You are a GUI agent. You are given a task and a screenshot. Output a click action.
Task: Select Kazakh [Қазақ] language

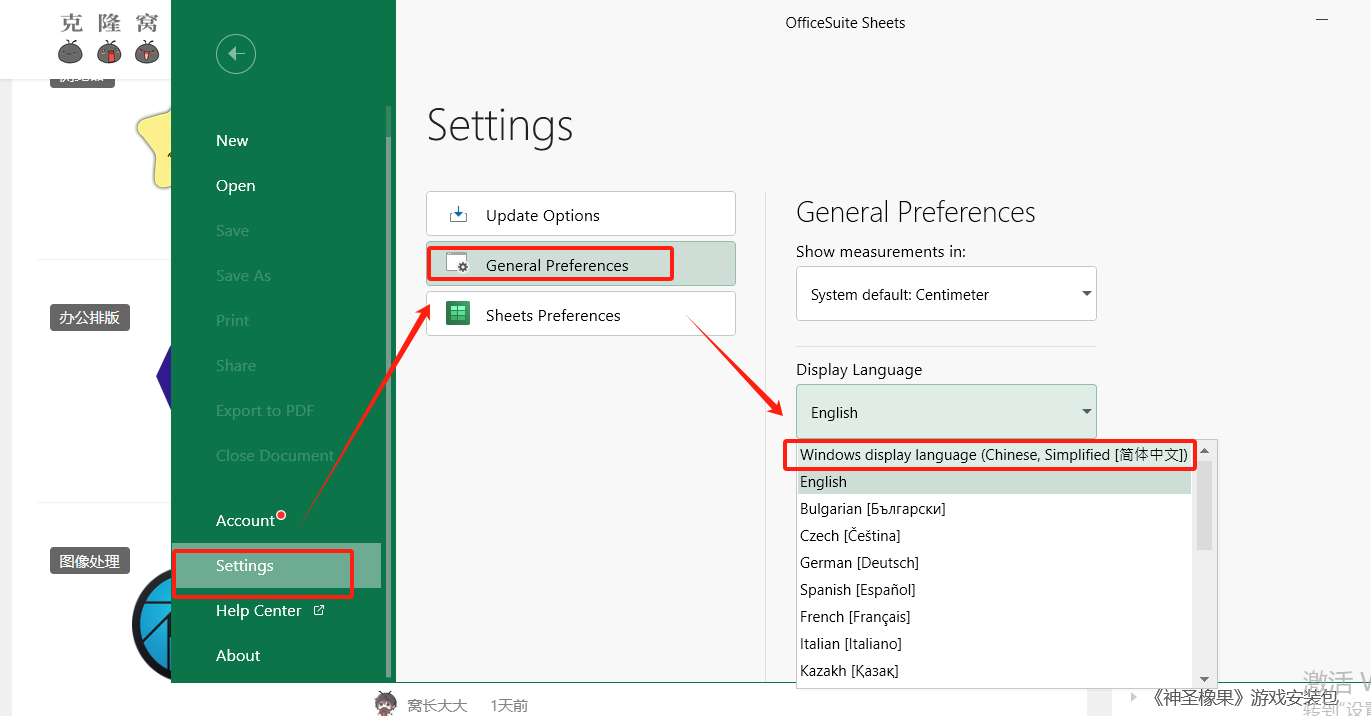994,671
